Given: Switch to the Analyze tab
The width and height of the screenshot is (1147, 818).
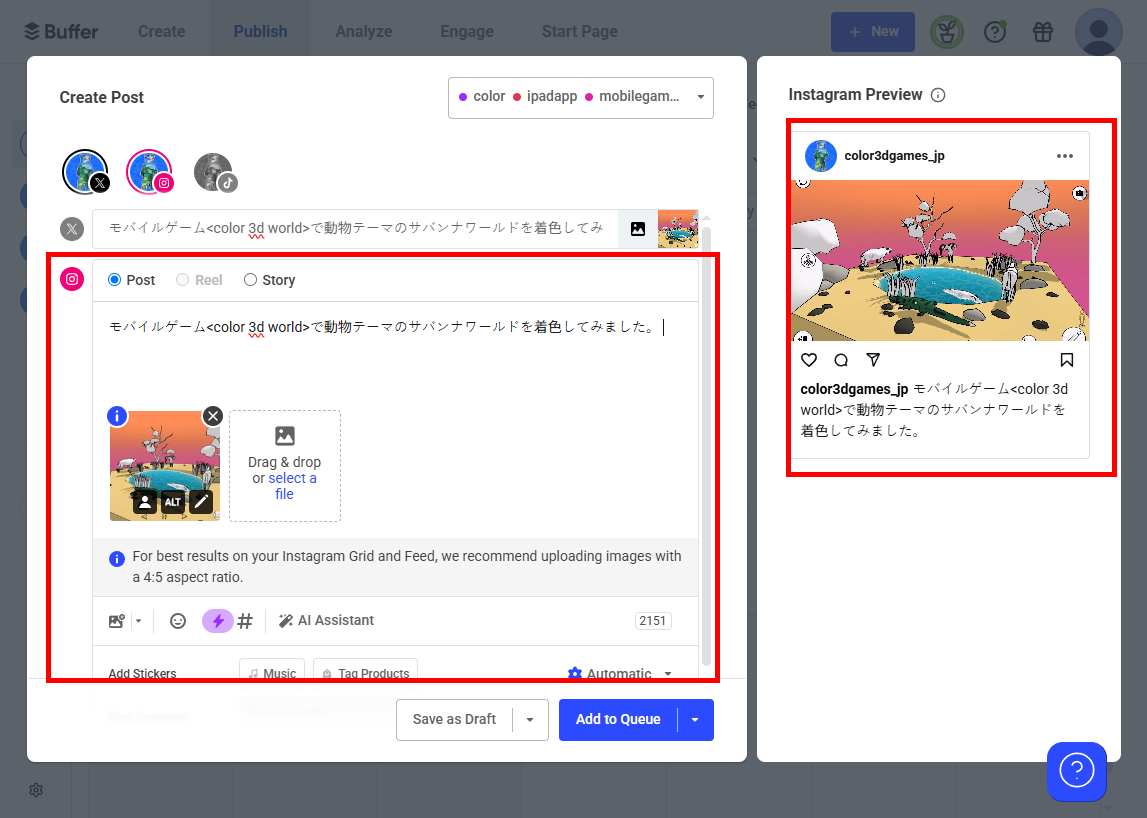Looking at the screenshot, I should [x=364, y=31].
